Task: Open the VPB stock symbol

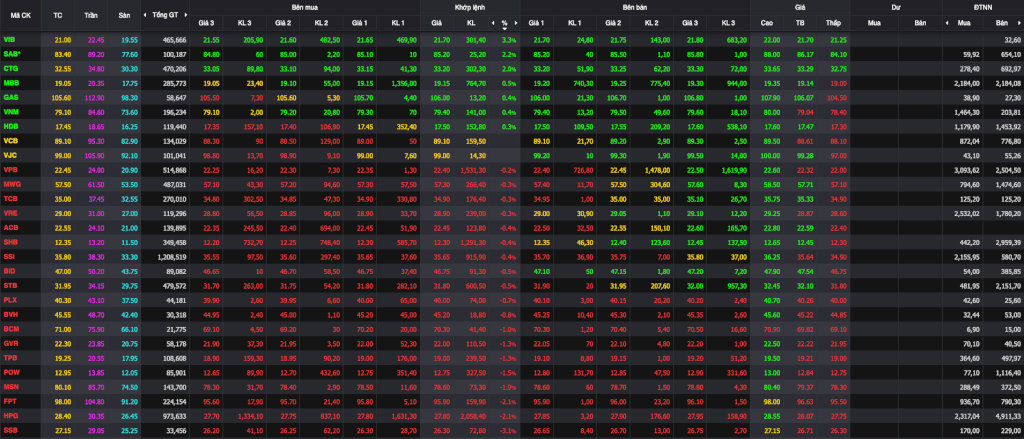Action: (x=10, y=169)
